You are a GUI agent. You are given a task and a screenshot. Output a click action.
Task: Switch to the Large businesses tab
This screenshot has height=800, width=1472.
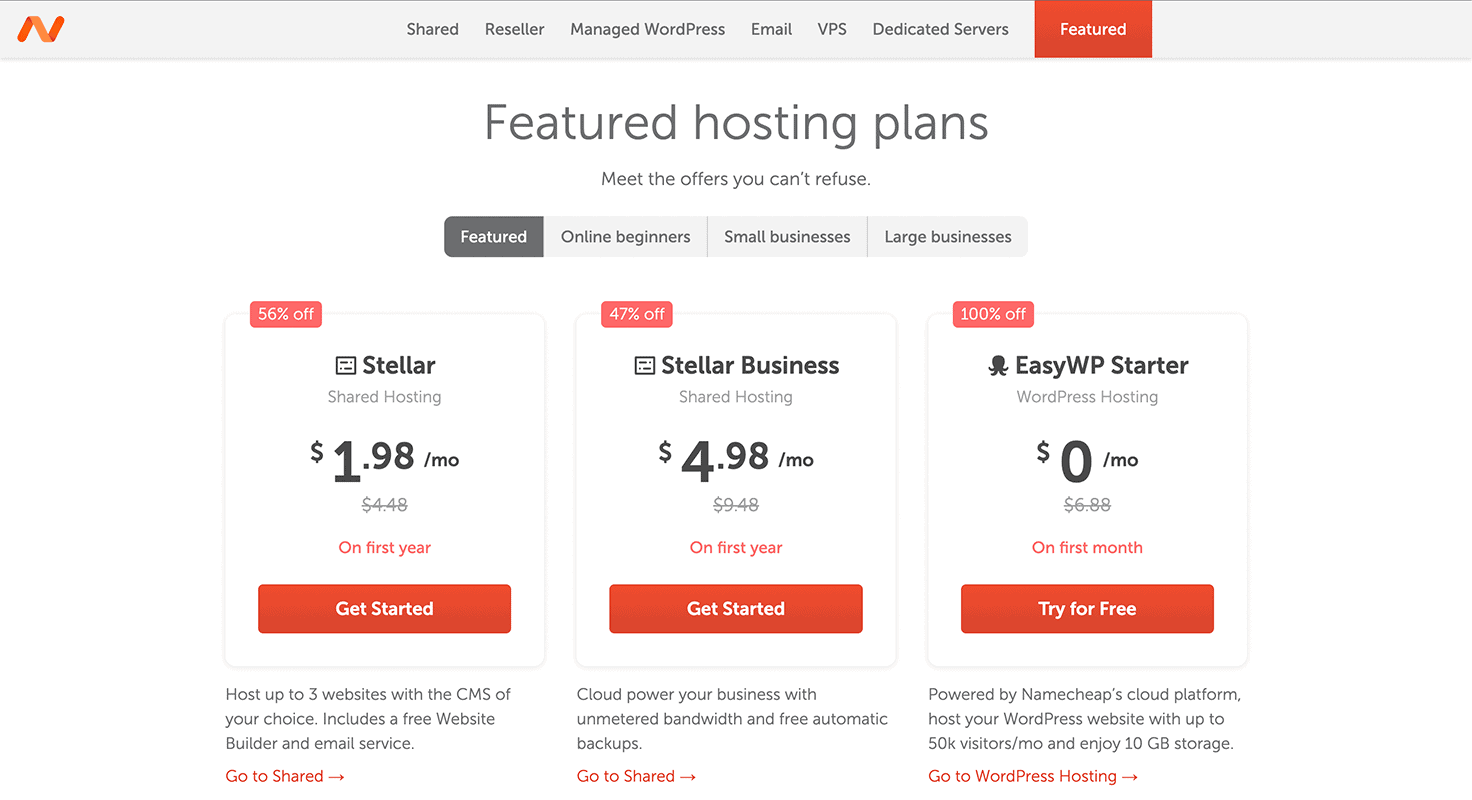click(947, 236)
